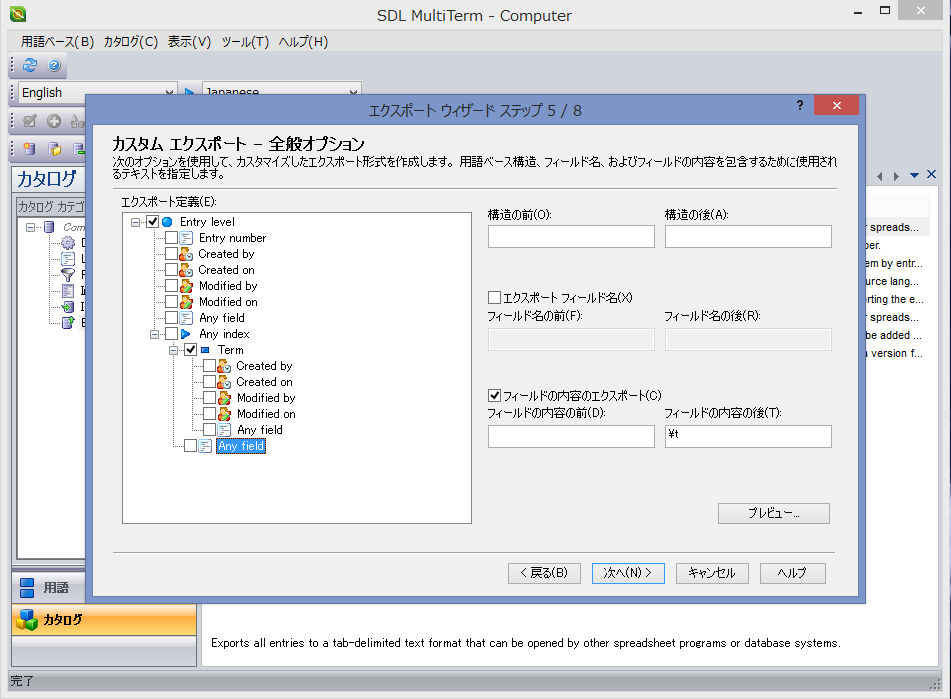Click the left arrow in right pane header
This screenshot has height=699, width=951.
coord(879,176)
